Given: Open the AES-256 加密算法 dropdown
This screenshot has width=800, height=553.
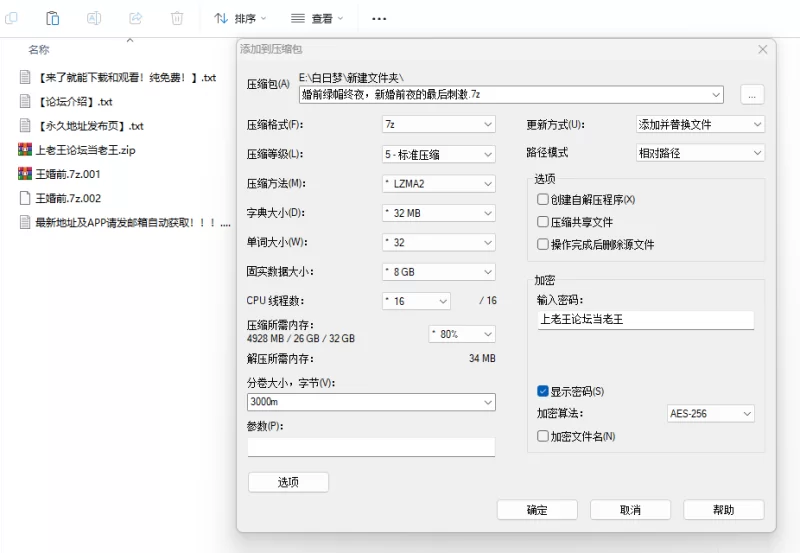Looking at the screenshot, I should 710,414.
